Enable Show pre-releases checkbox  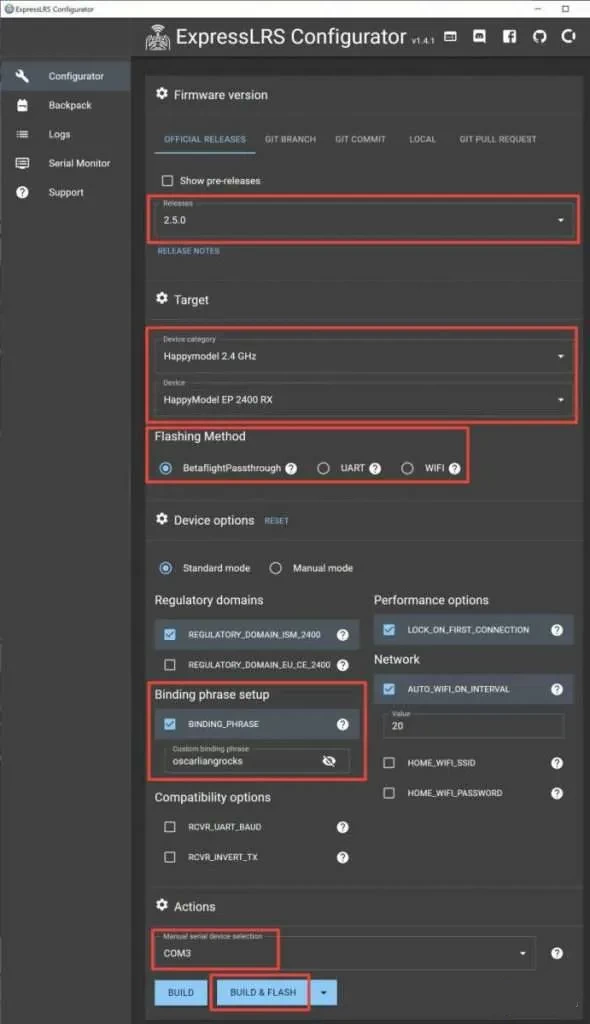click(x=167, y=180)
